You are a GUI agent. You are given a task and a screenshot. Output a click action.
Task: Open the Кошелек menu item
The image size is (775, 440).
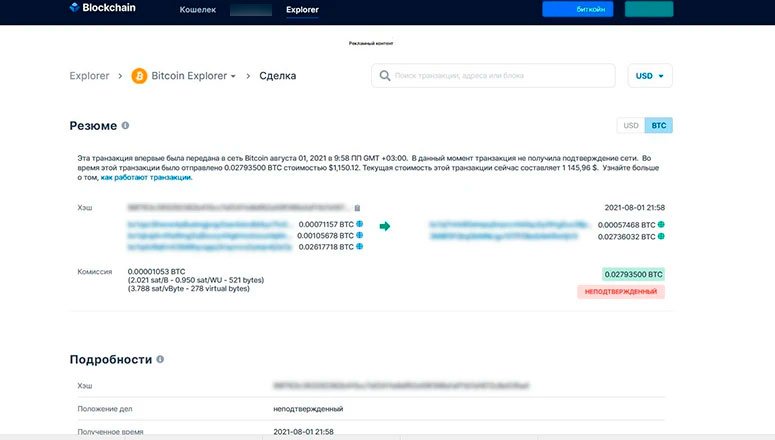197,10
